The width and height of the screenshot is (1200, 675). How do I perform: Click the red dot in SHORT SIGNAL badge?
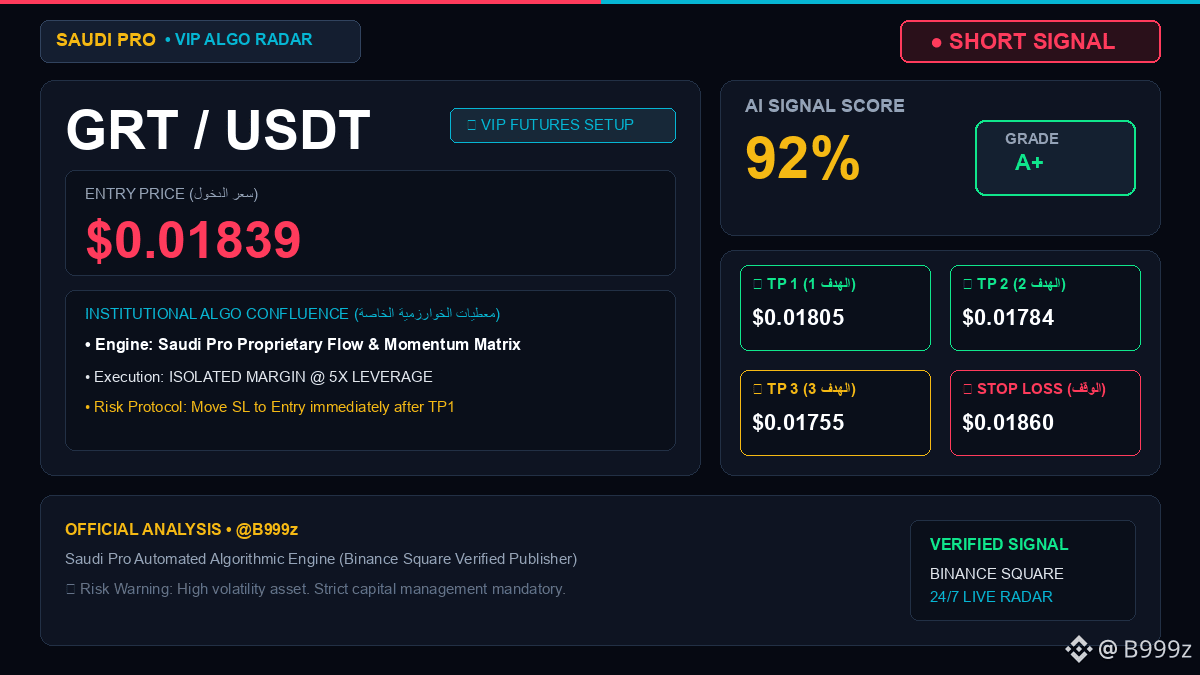[936, 42]
